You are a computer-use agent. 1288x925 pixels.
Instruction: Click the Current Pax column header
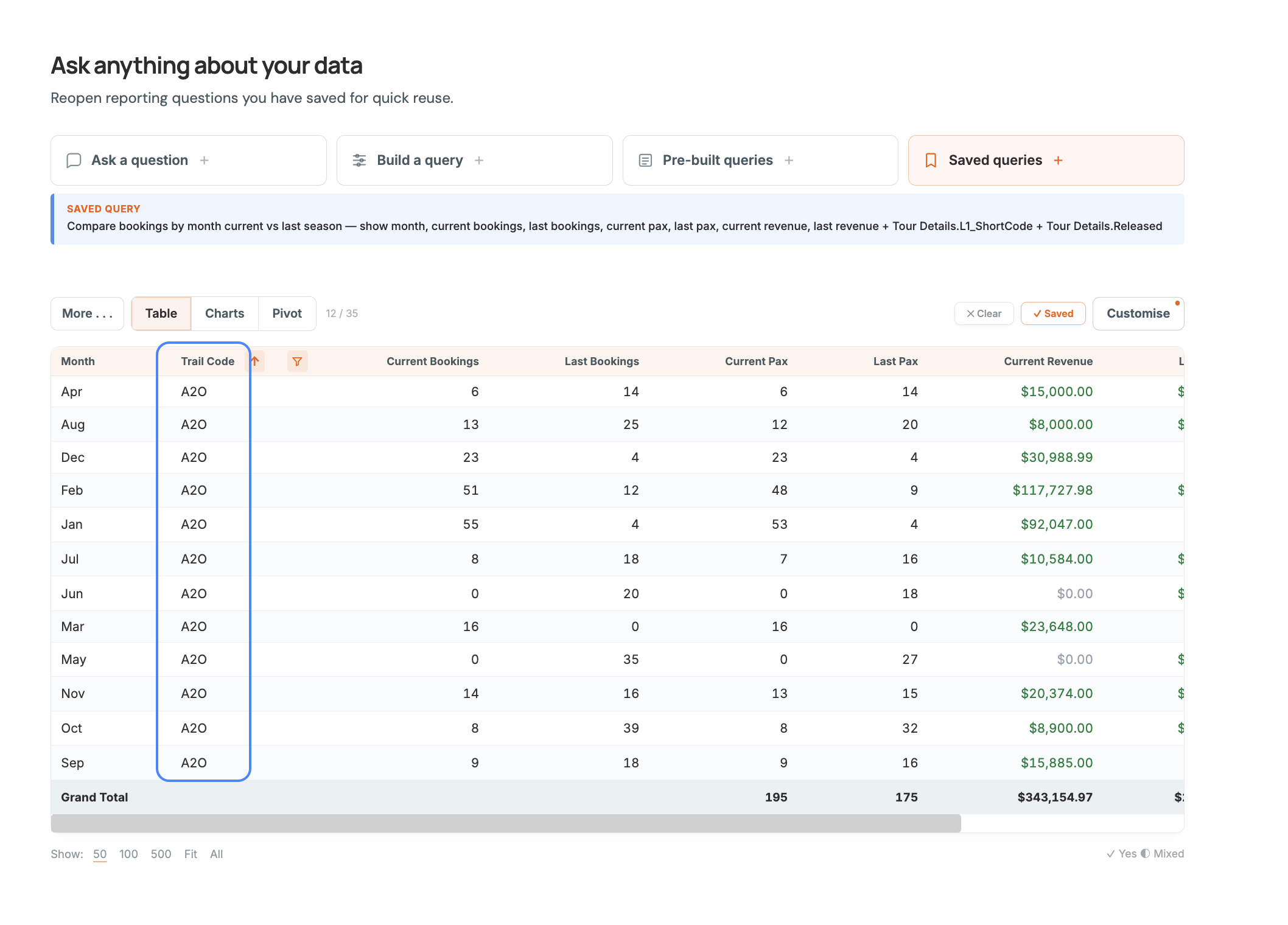756,361
